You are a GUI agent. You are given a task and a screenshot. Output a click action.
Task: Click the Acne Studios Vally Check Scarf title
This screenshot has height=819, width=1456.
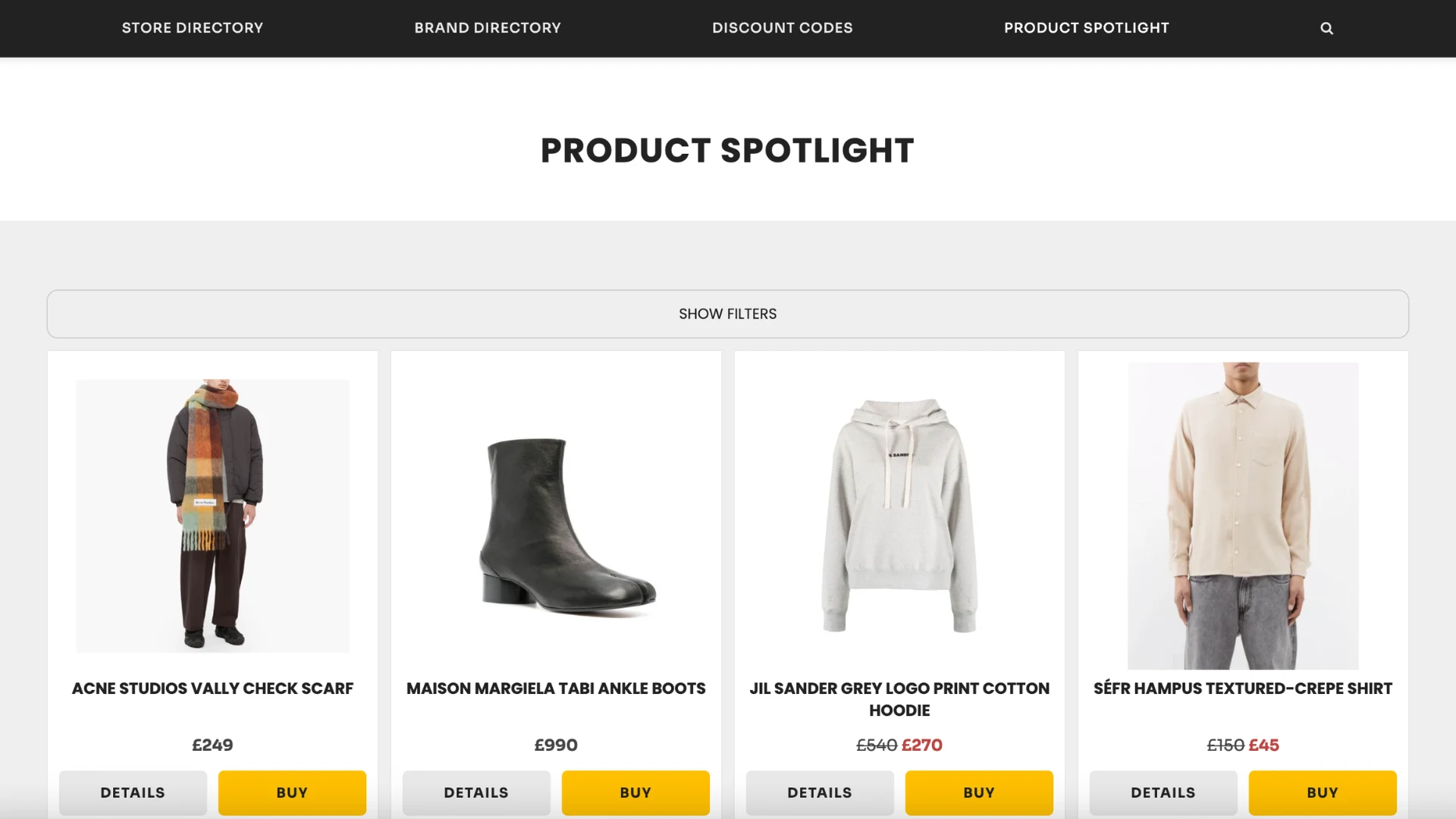[212, 689]
